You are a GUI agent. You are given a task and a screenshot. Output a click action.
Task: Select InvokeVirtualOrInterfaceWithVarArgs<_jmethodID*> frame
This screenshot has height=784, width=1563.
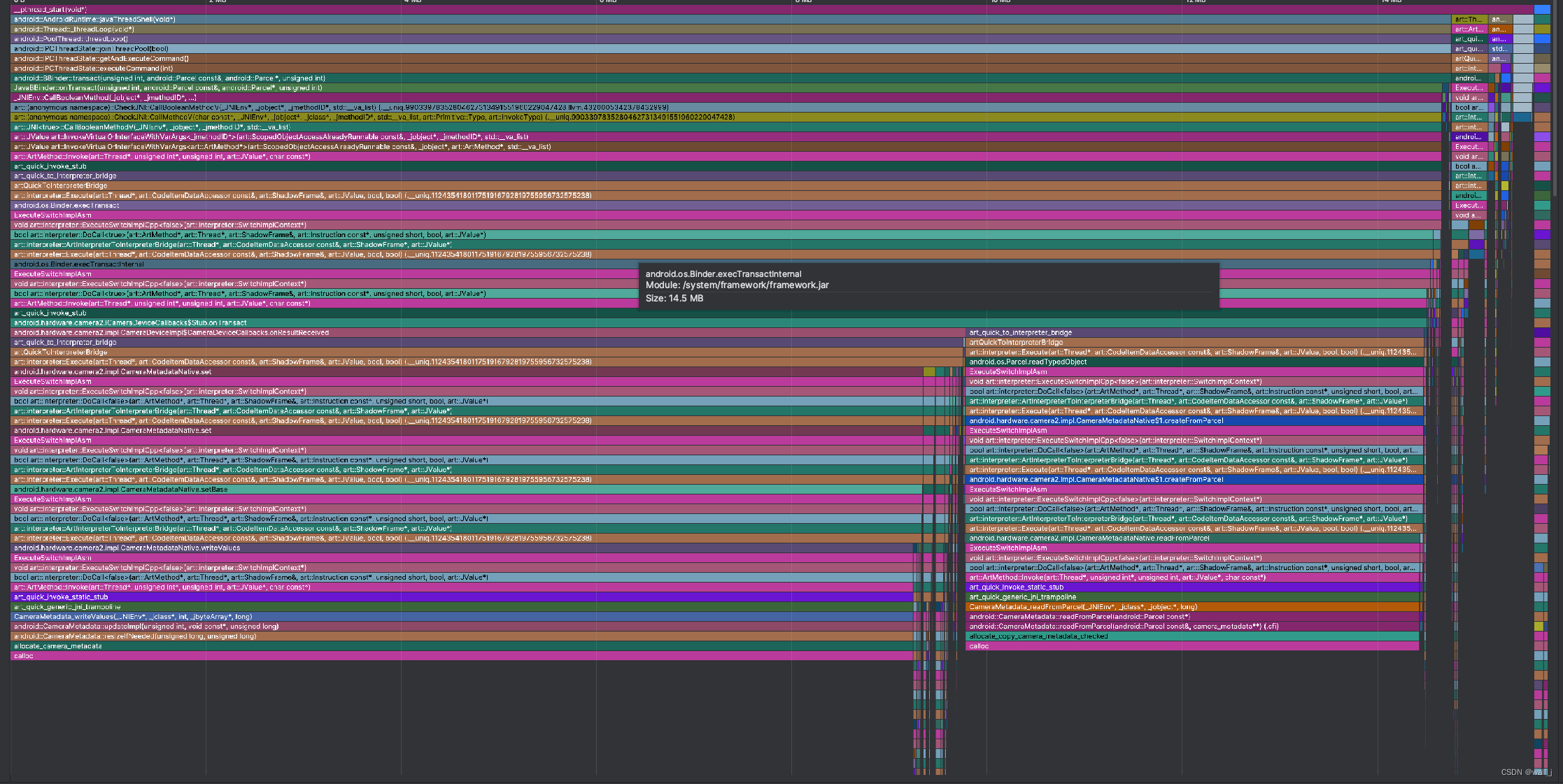[726, 137]
